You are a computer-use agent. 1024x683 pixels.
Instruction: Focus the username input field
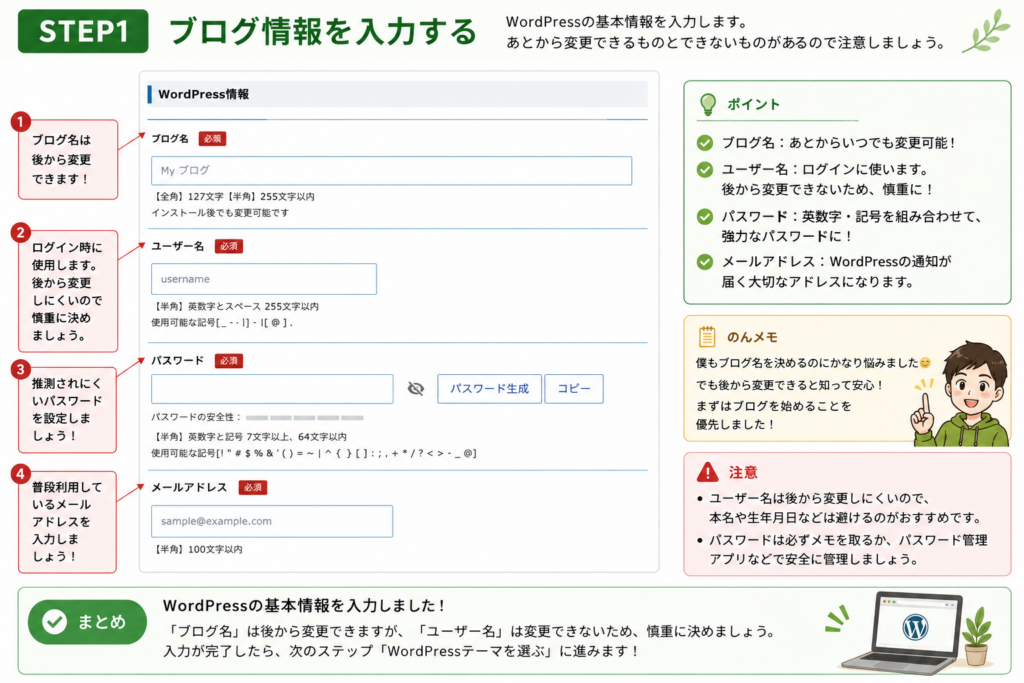[264, 279]
